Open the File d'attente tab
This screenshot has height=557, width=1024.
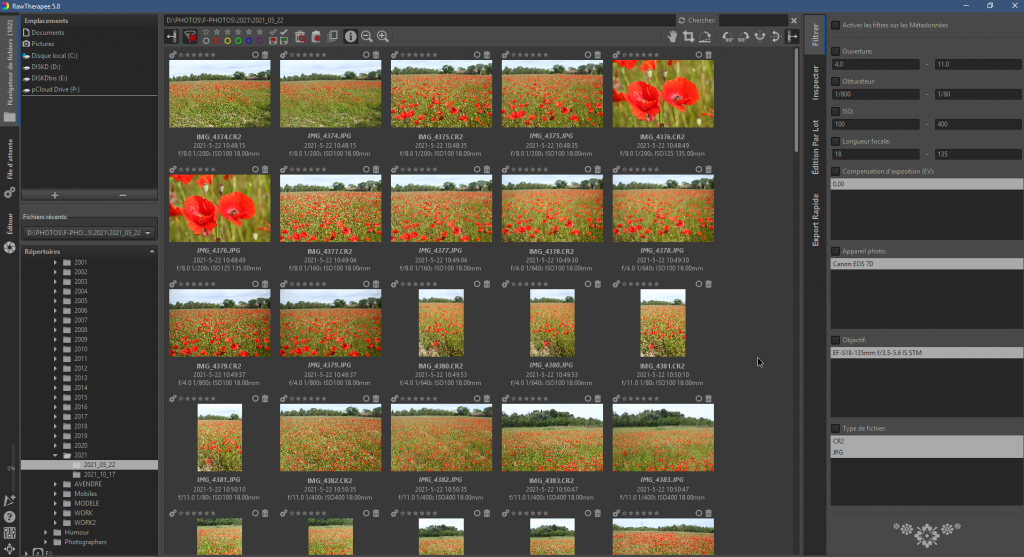(10, 159)
